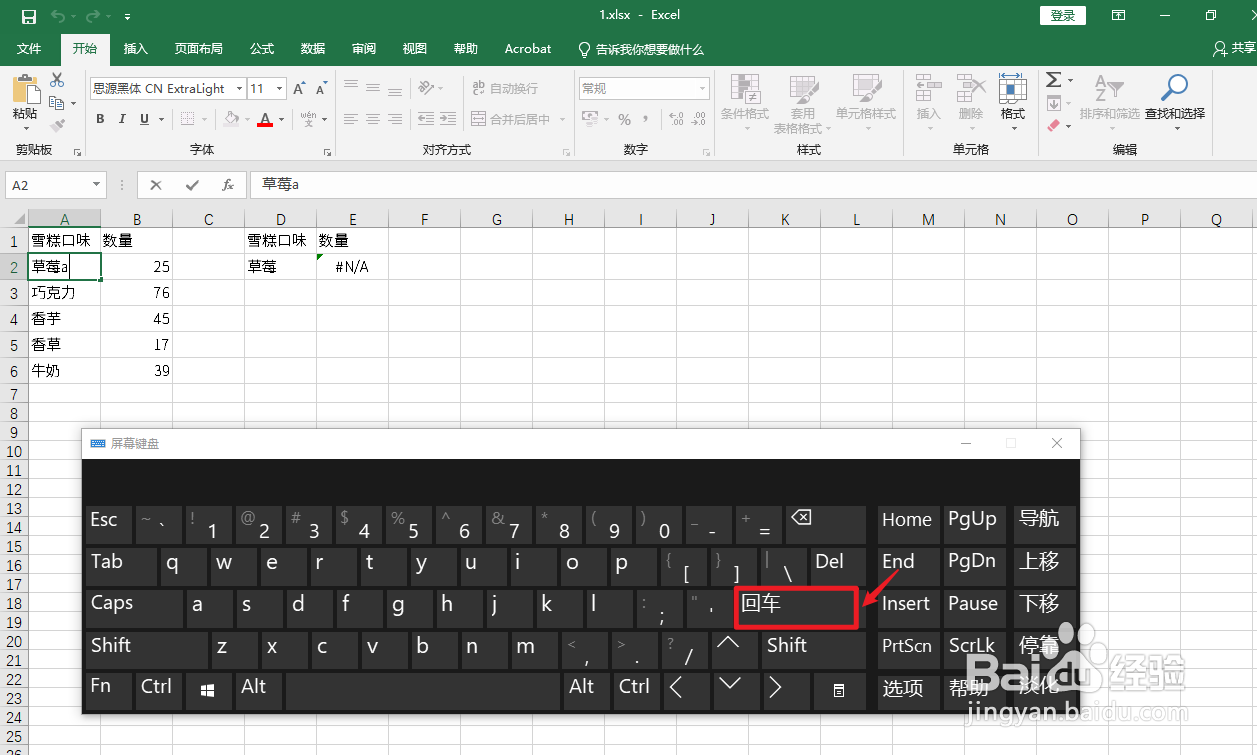Viewport: 1257px width, 755px height.
Task: Open the 文件 tab
Action: pos(30,49)
